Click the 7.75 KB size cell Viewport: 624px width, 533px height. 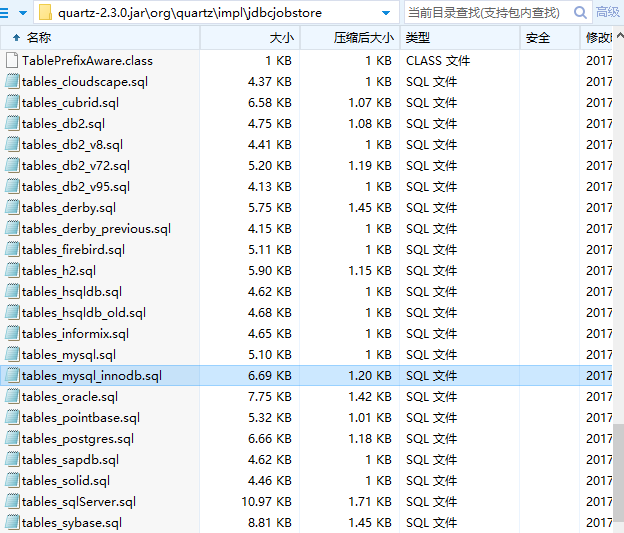coord(269,397)
